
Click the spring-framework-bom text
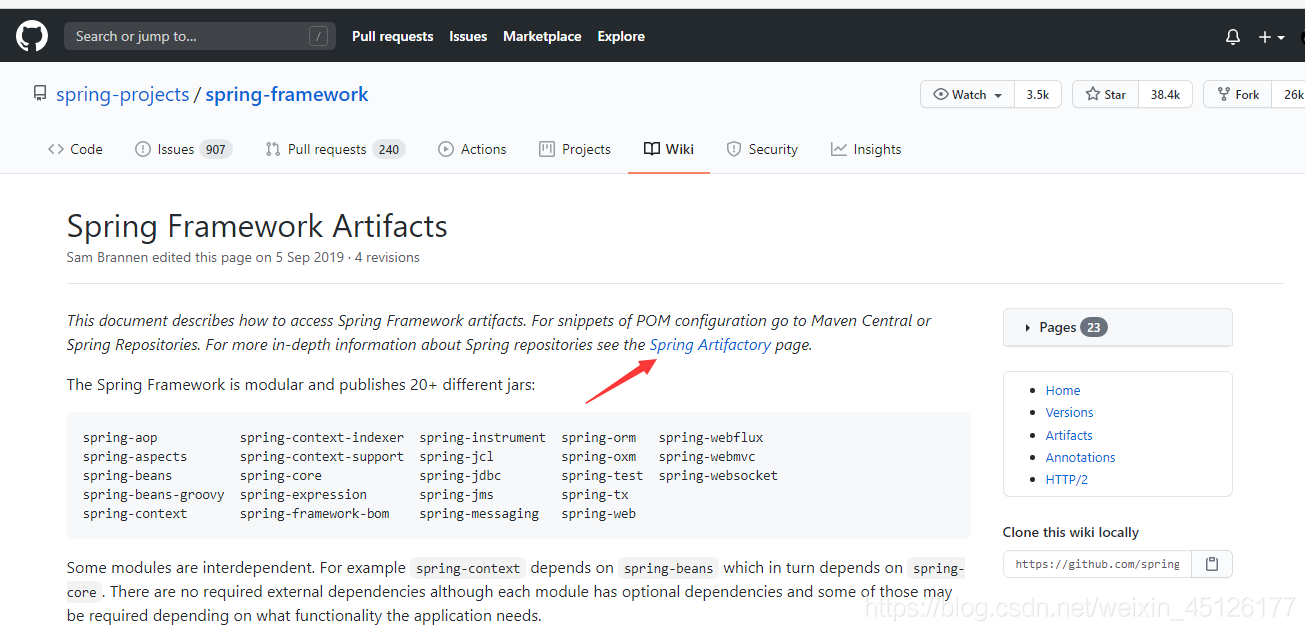tap(315, 513)
